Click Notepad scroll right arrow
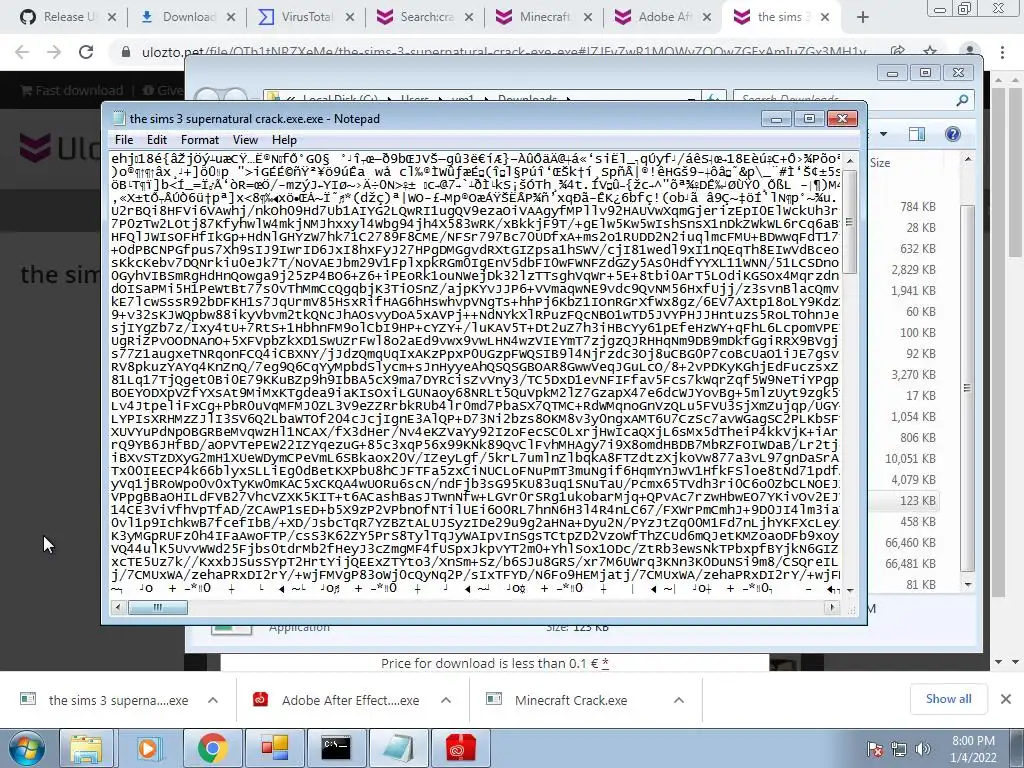 tap(832, 607)
